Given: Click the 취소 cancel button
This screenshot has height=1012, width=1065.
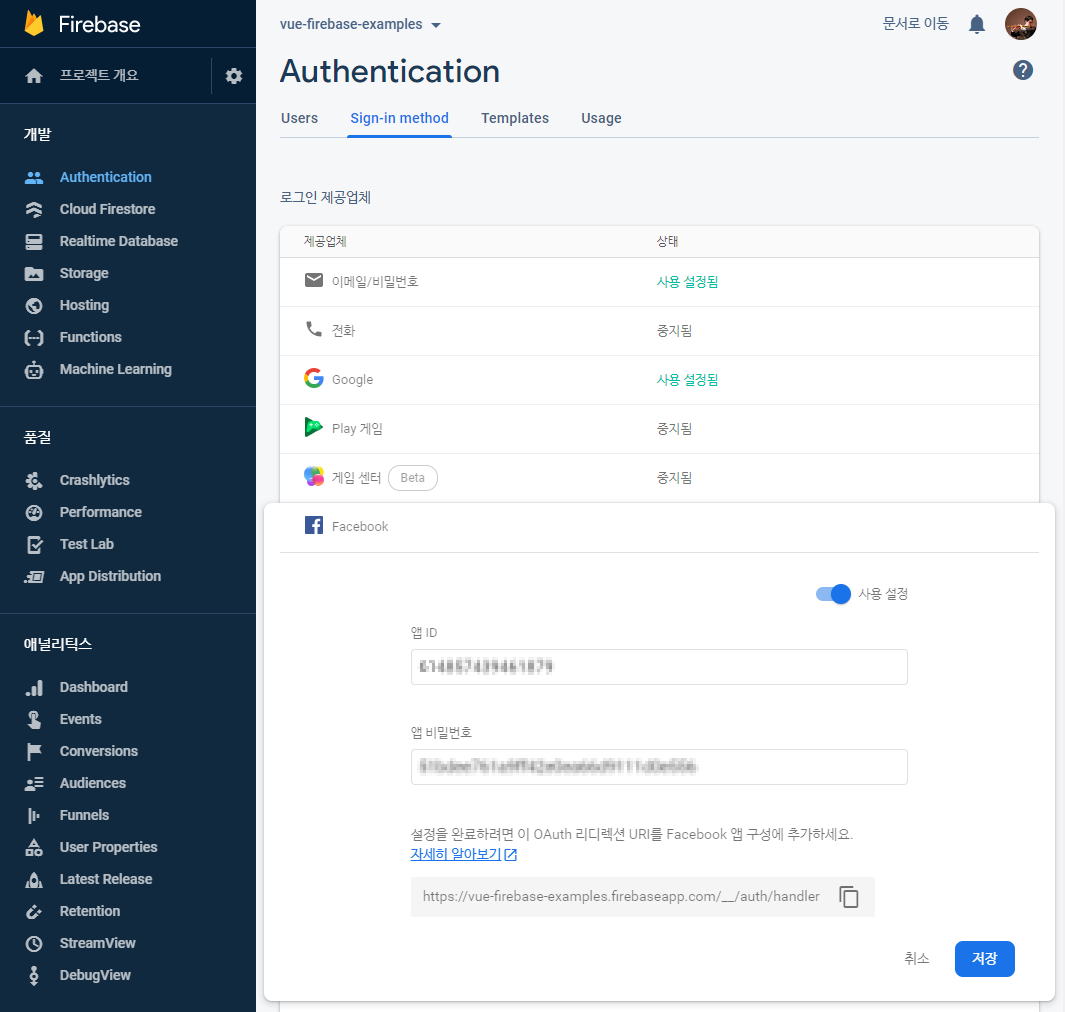Looking at the screenshot, I should (916, 958).
